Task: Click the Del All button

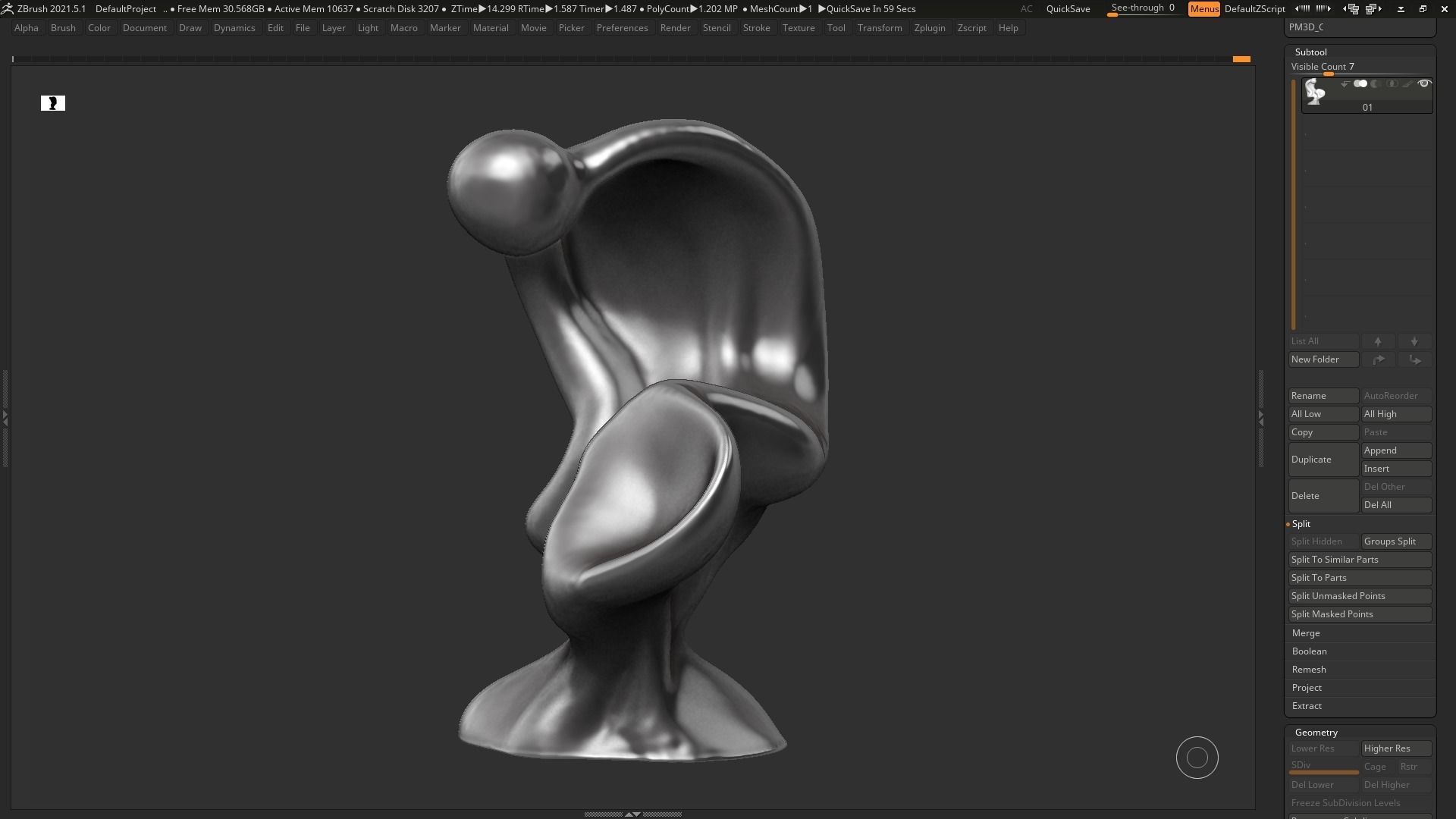Action: 1396,505
